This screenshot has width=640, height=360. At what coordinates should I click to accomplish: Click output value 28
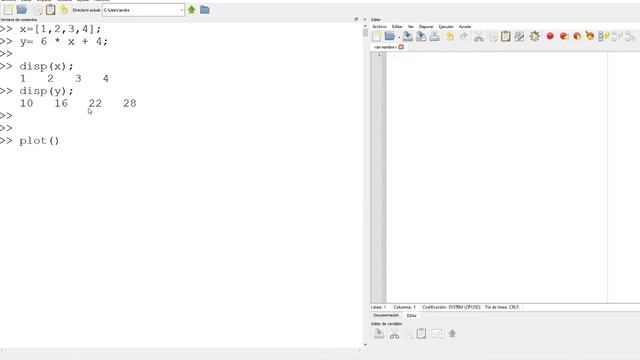tap(130, 103)
